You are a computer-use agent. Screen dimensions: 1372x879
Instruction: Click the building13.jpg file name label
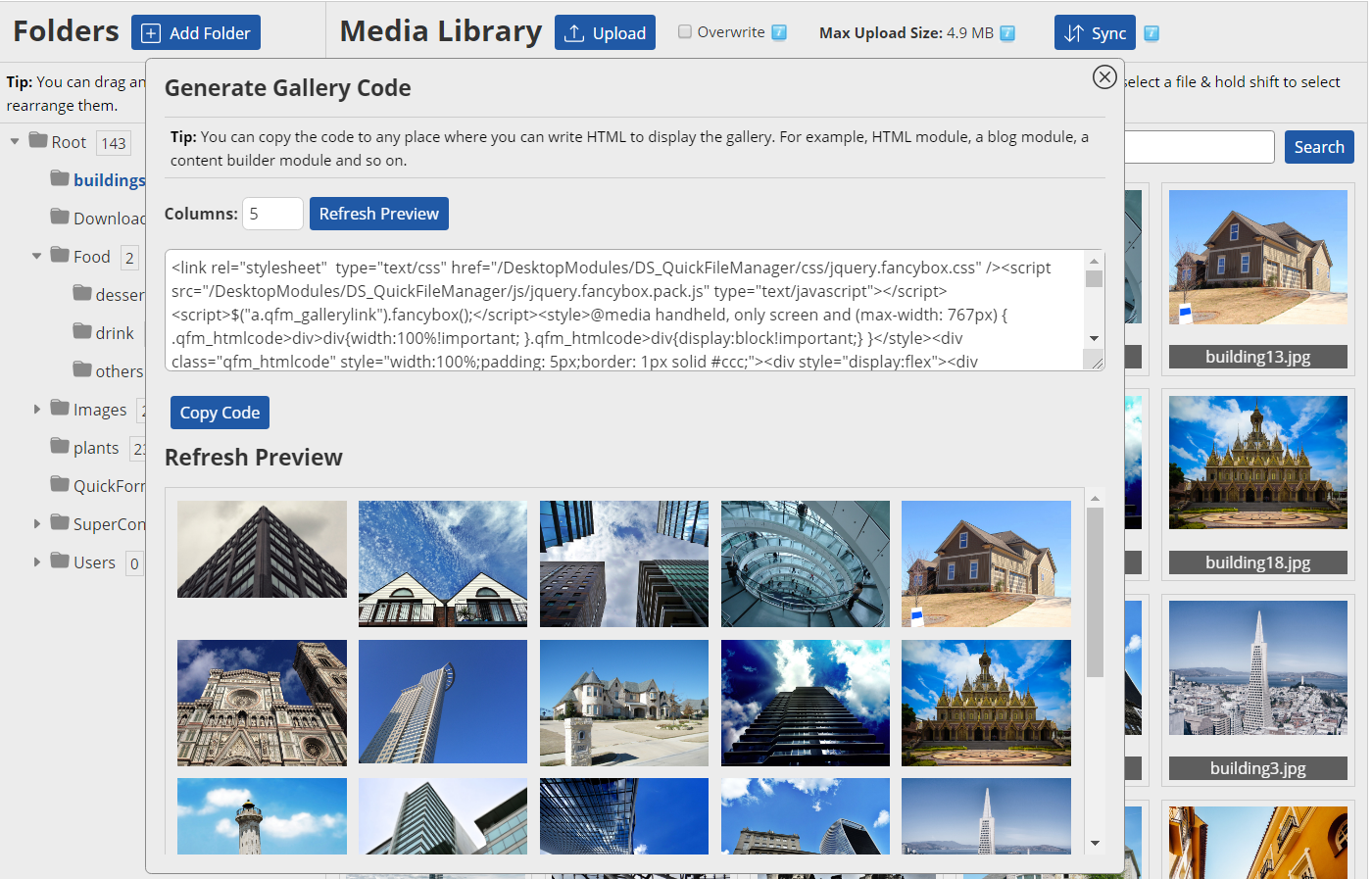tap(1258, 357)
